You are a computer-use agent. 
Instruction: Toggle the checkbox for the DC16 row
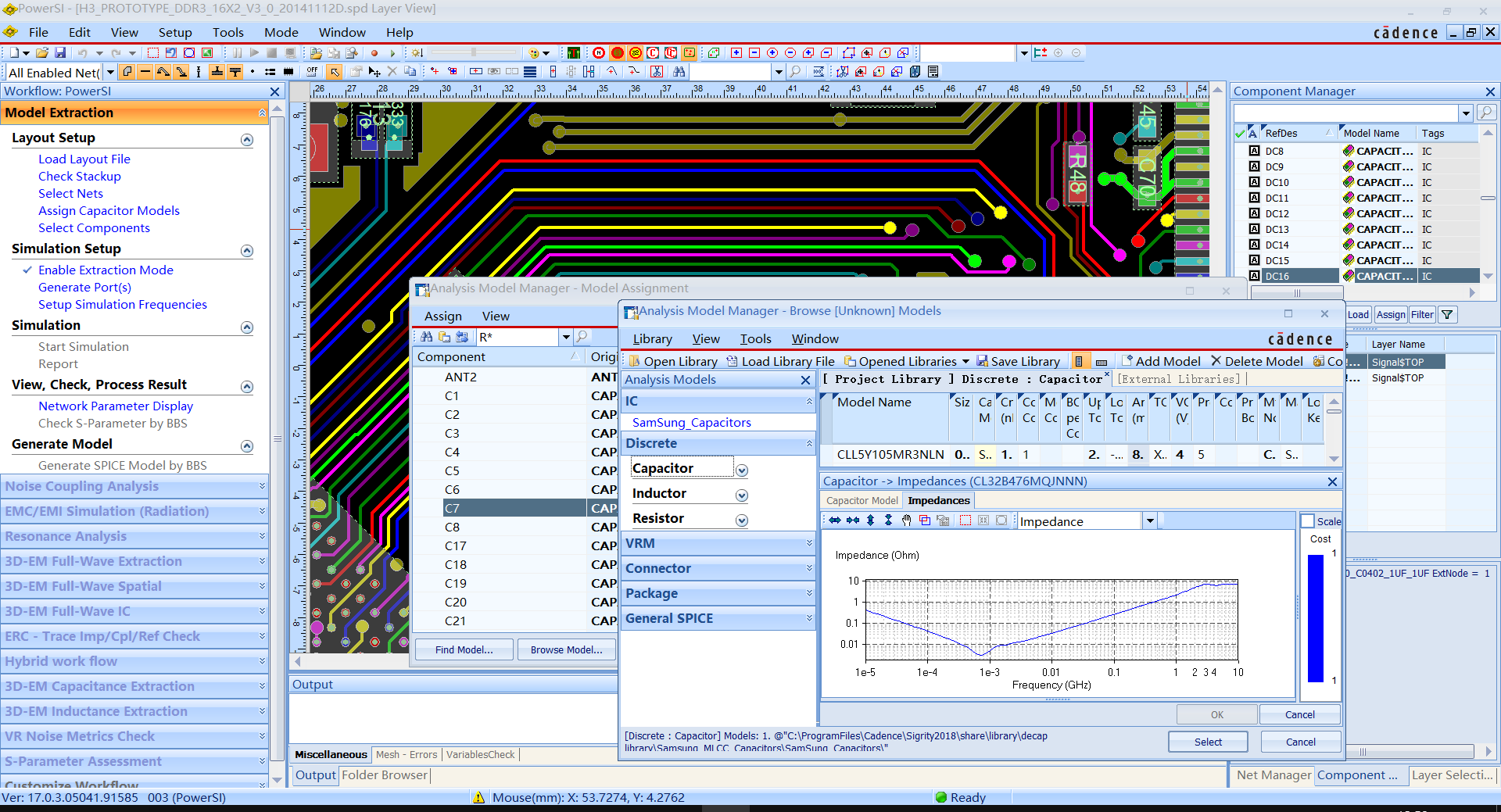tap(1254, 276)
